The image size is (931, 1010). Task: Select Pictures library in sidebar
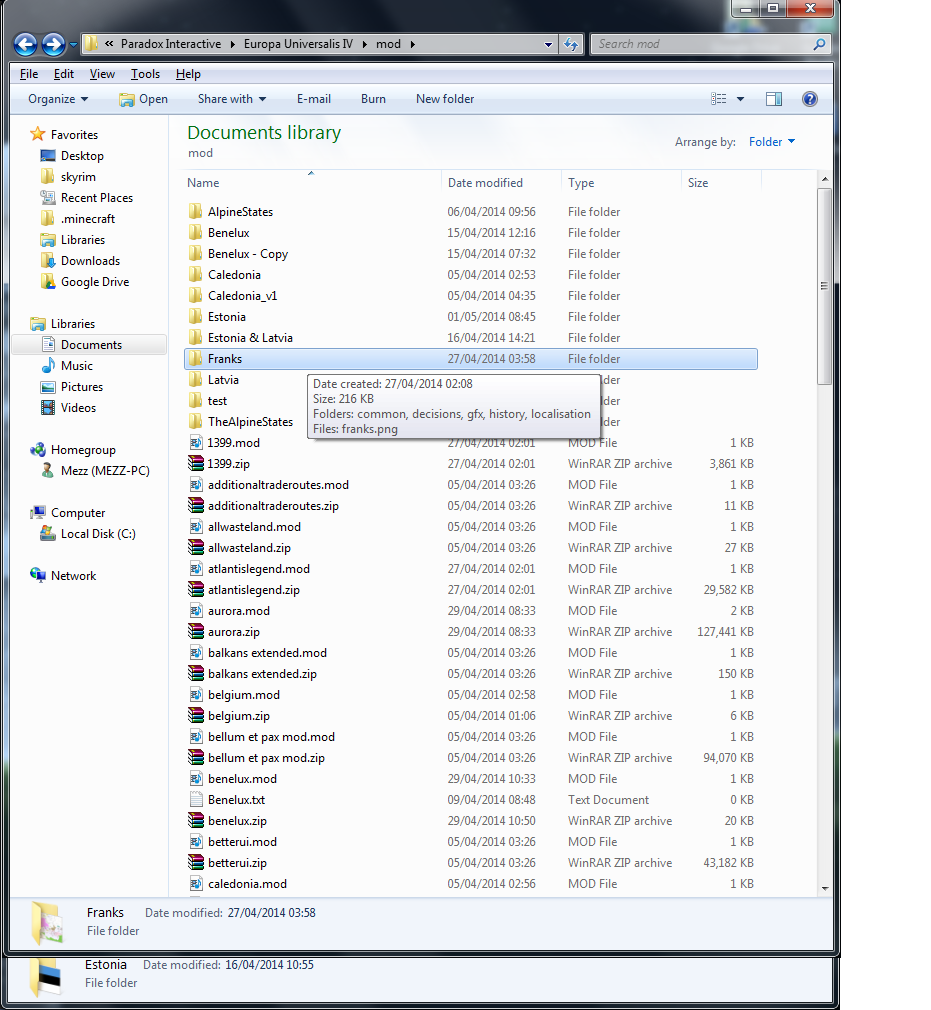(82, 387)
